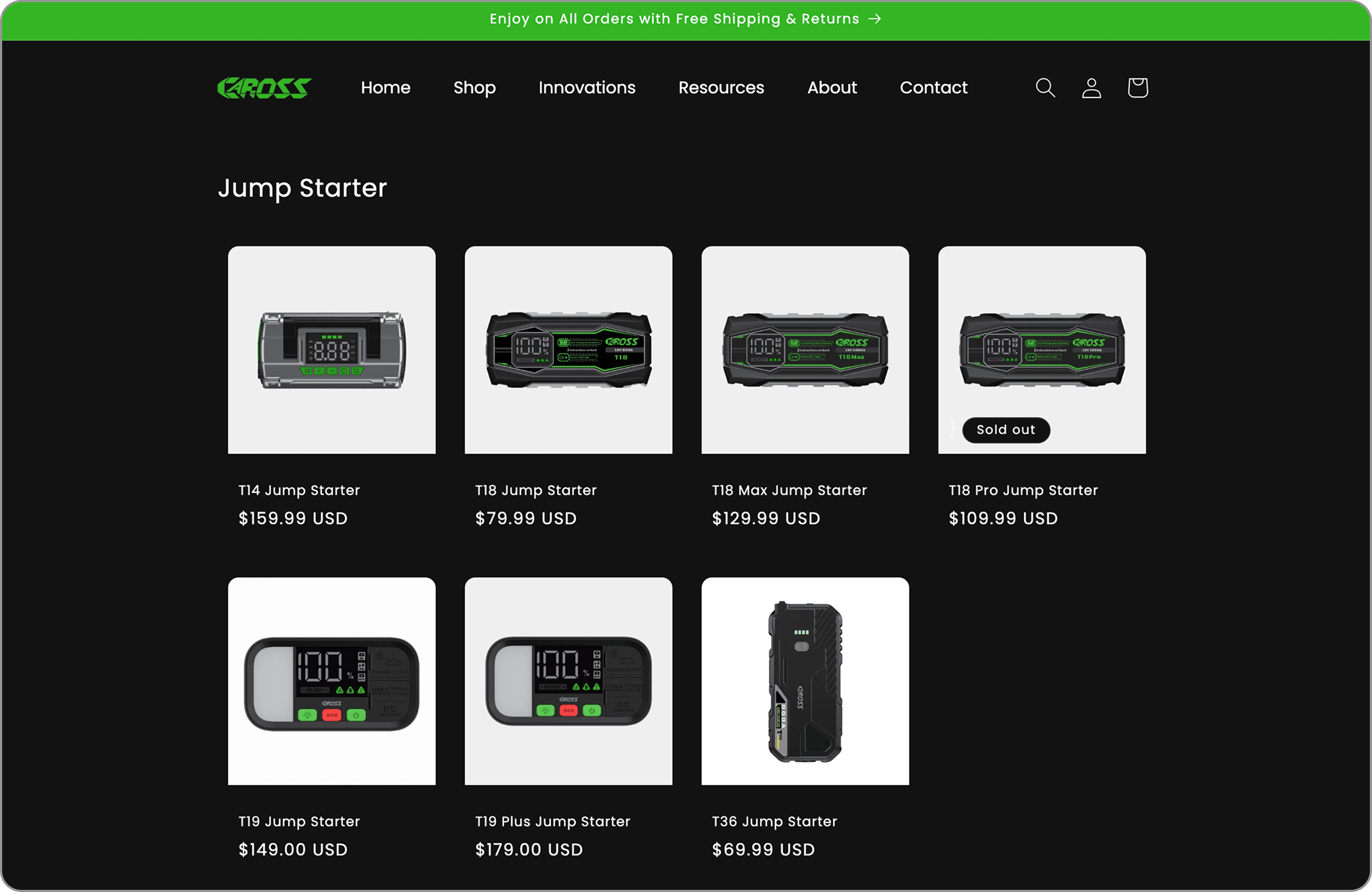
Task: Open the sold out T18 Pro image
Action: [1042, 350]
